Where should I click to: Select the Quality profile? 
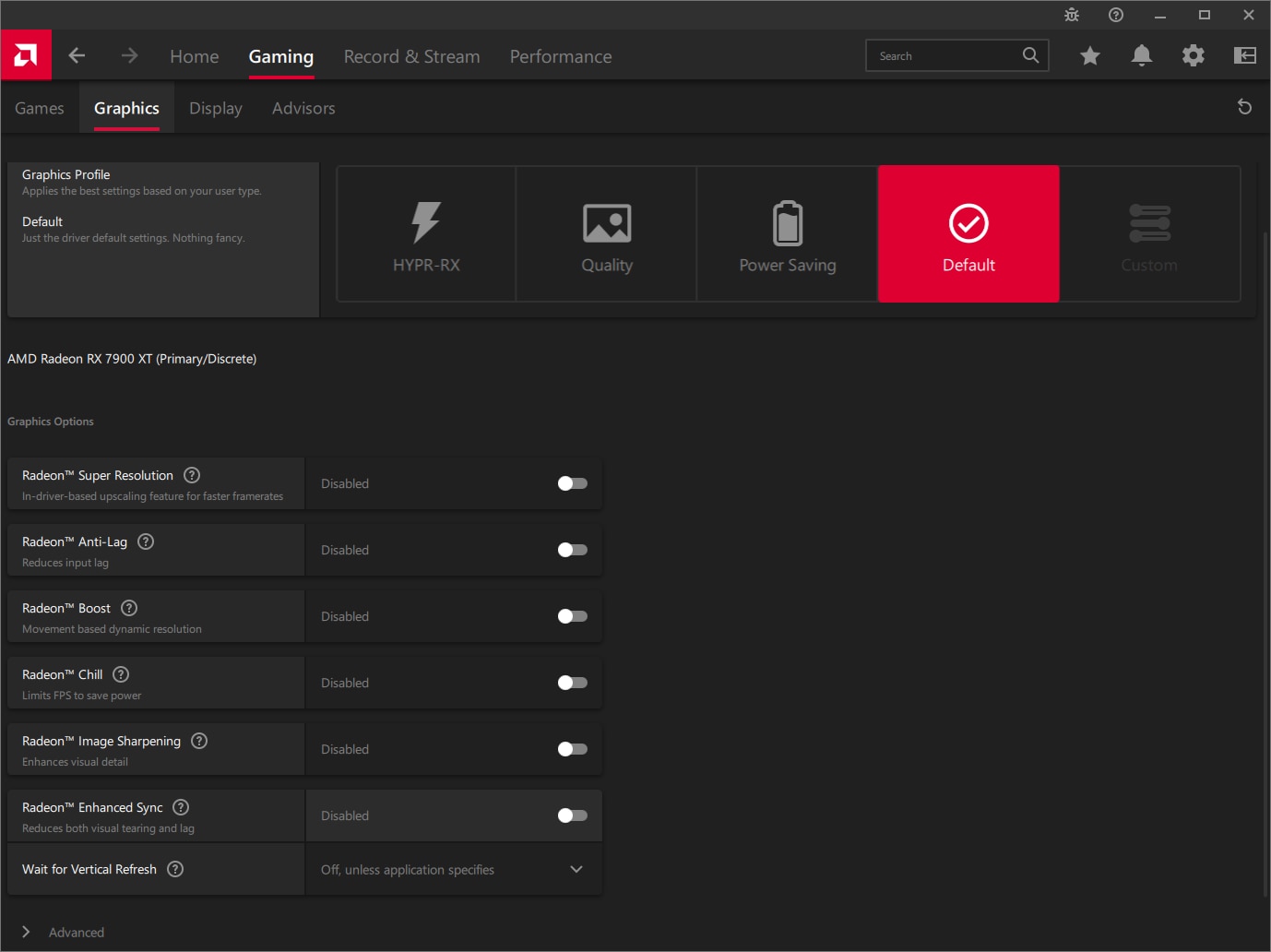[x=607, y=234]
